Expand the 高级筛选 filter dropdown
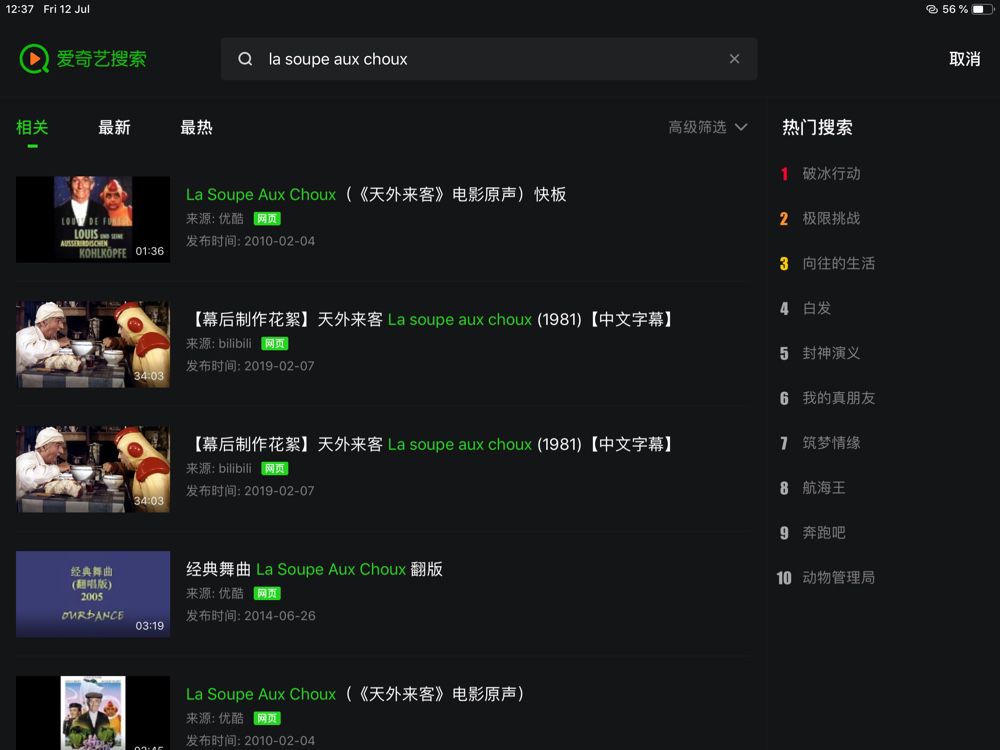Screen dimensions: 1000x750 point(708,128)
